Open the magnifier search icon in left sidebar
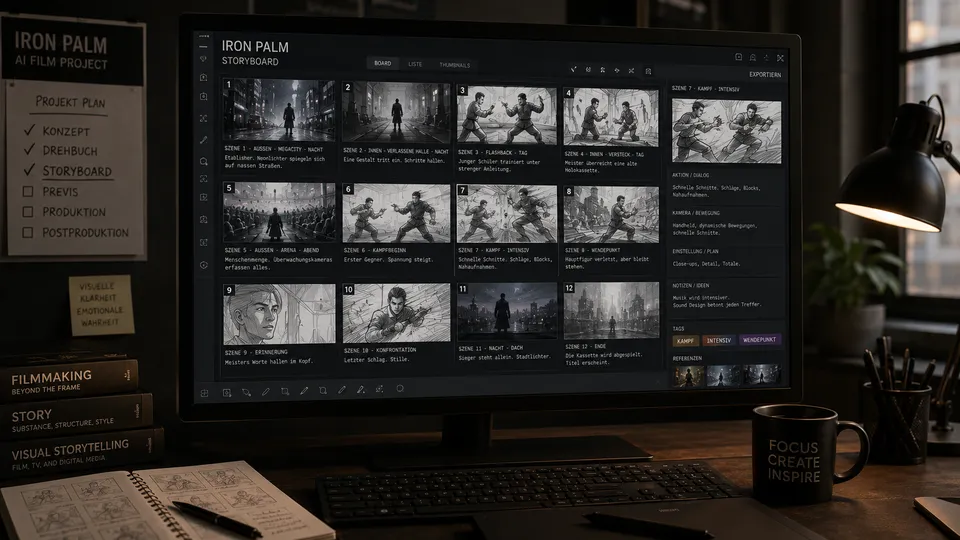 [204, 161]
